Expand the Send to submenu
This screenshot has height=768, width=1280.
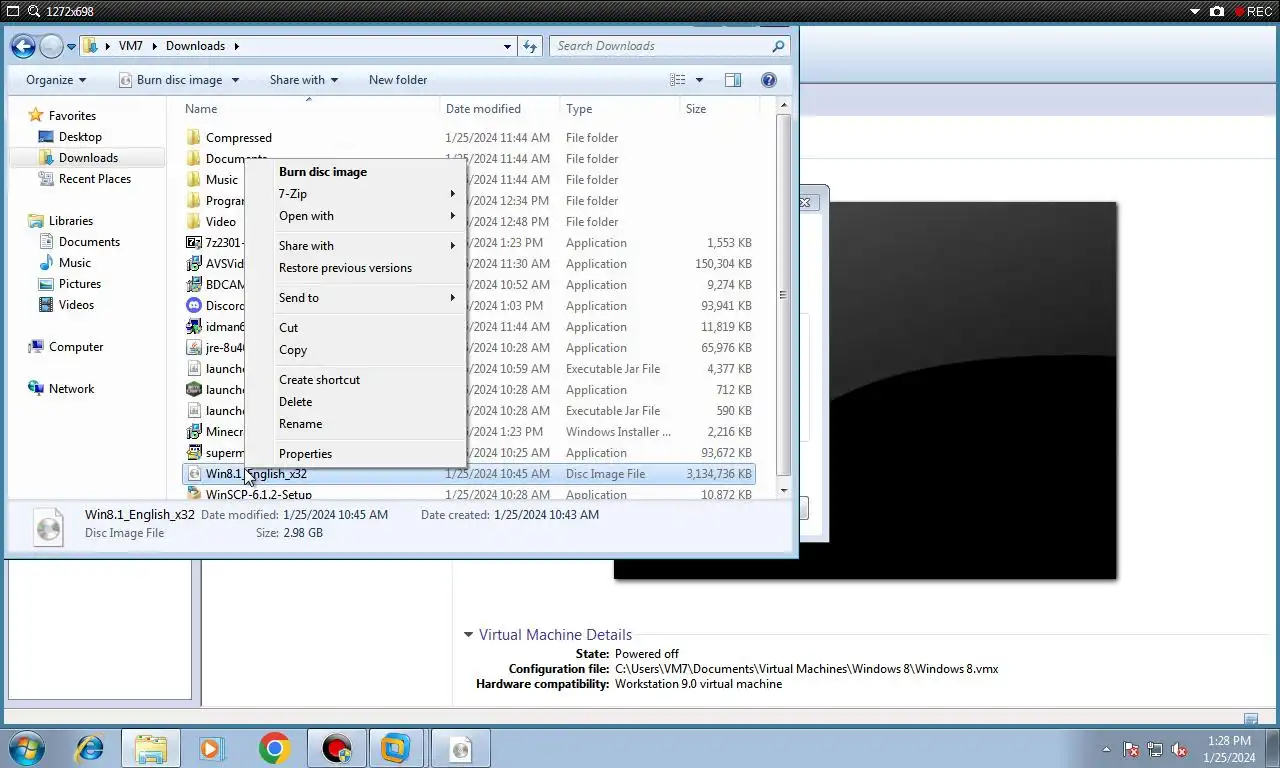click(355, 298)
